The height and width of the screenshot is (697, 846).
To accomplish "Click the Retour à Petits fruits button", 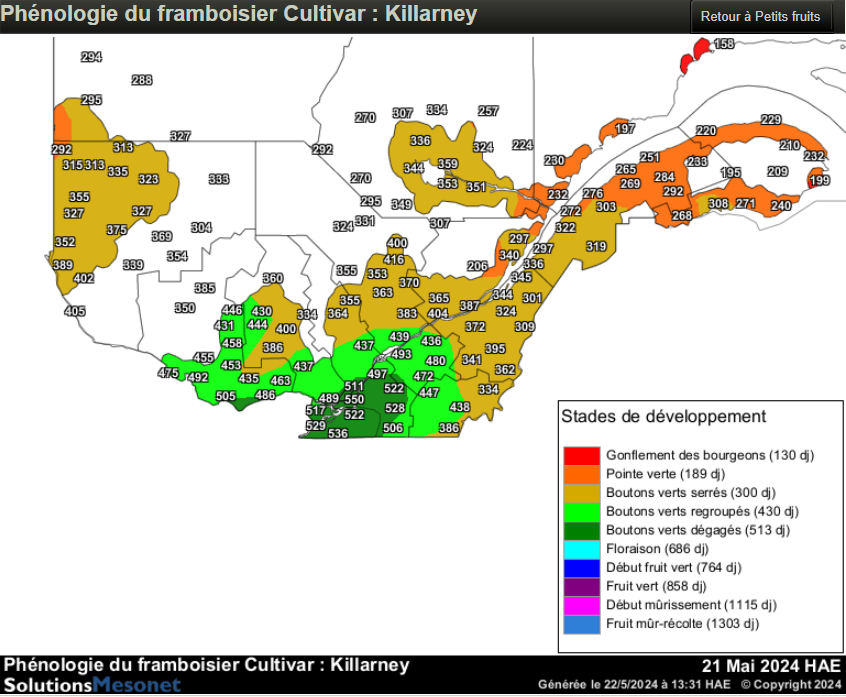I will [x=761, y=17].
